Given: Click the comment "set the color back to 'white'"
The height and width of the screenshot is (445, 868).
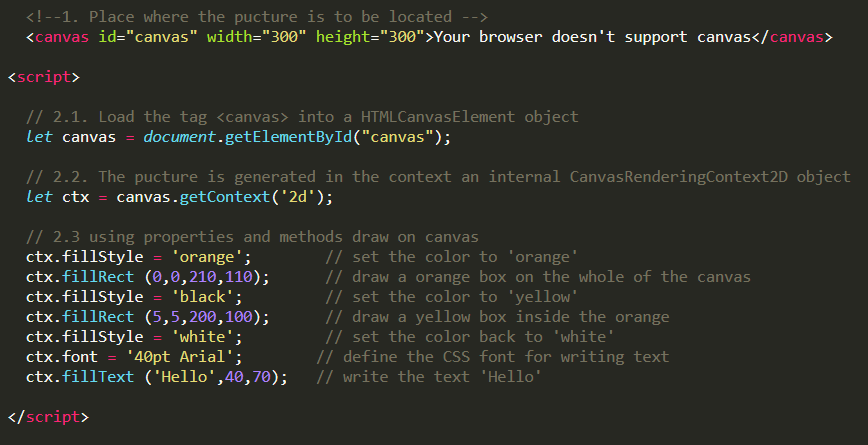Looking at the screenshot, I should pos(469,337).
